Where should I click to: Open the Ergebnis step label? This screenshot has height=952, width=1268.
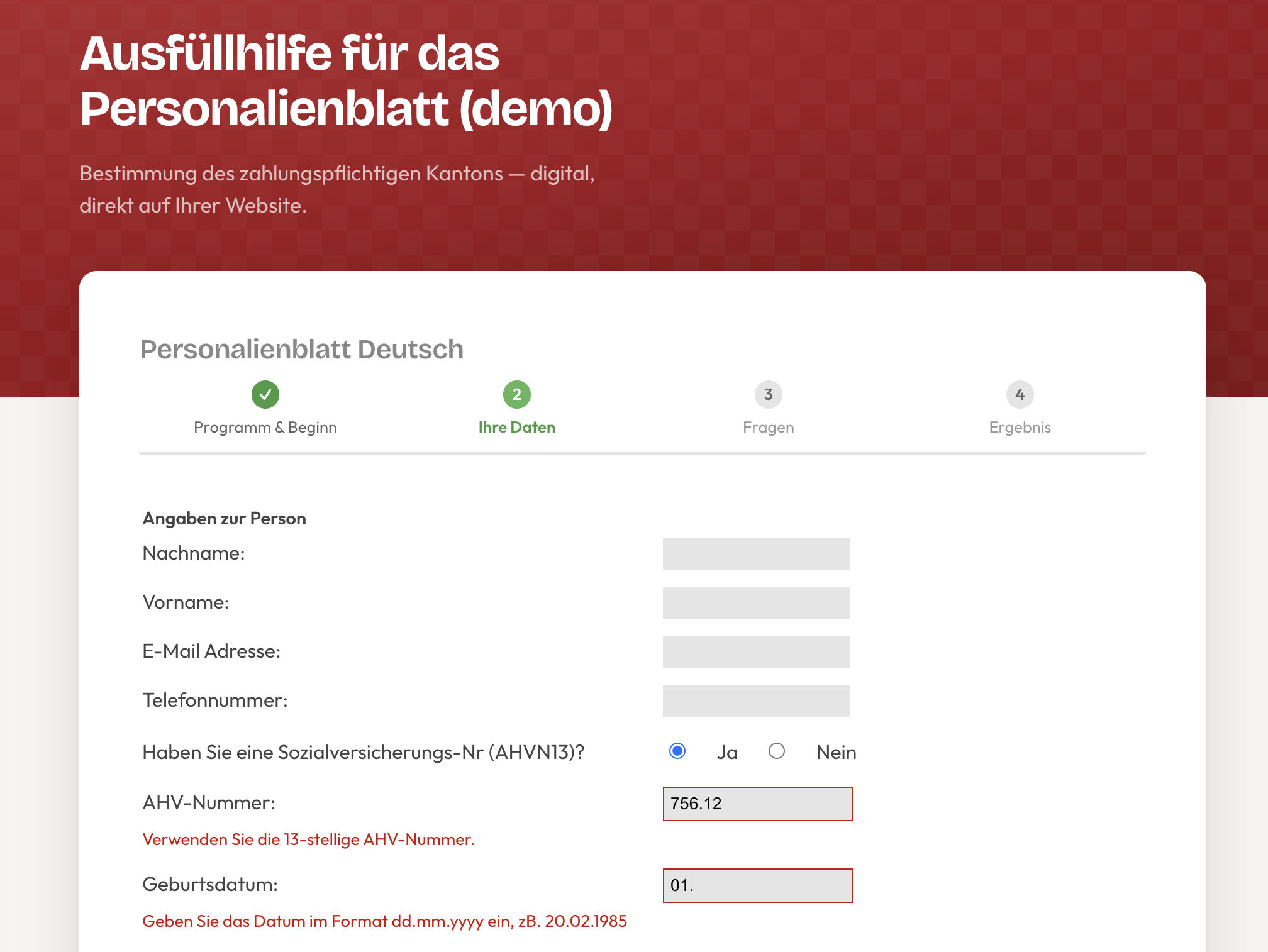tap(1020, 428)
